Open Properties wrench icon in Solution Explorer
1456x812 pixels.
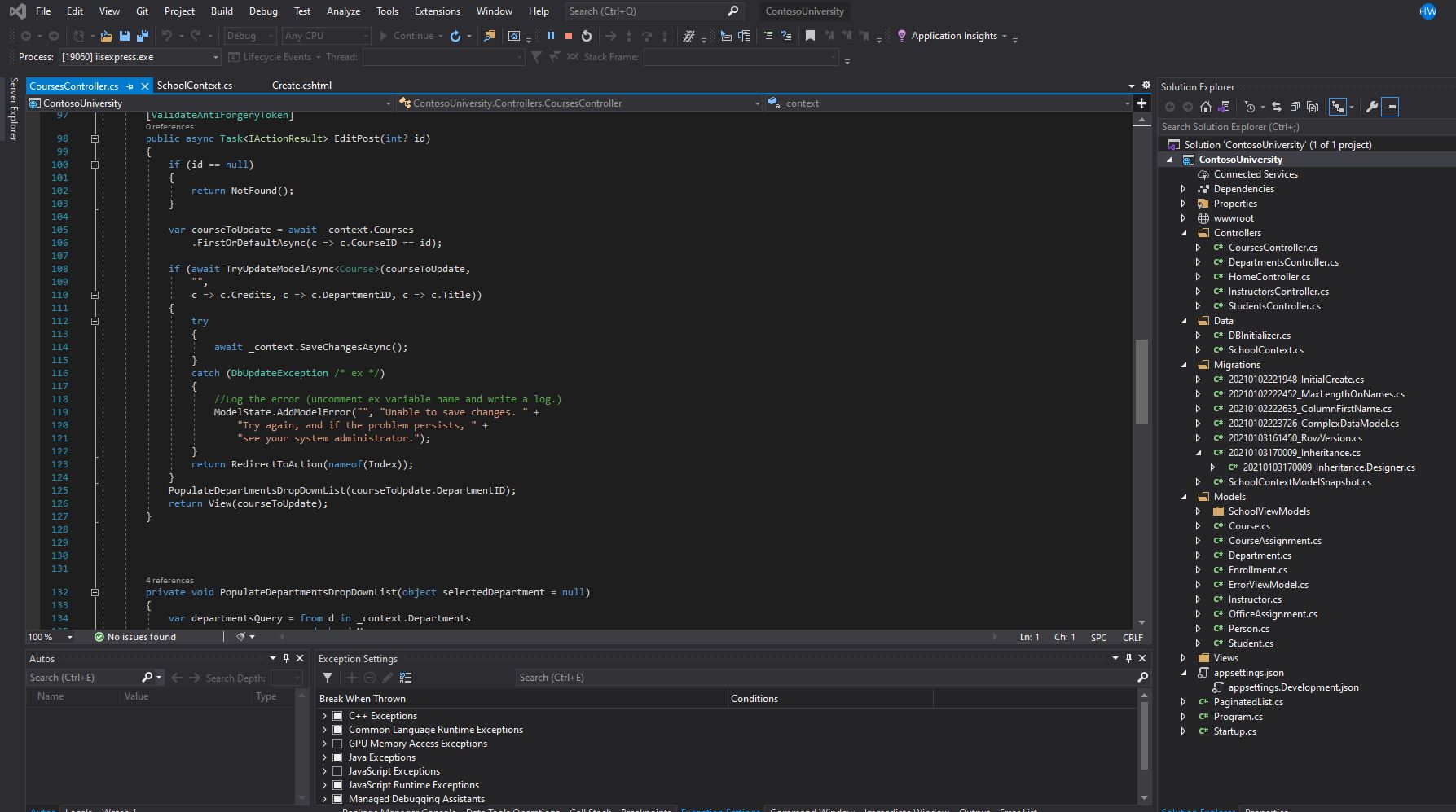pos(1372,107)
